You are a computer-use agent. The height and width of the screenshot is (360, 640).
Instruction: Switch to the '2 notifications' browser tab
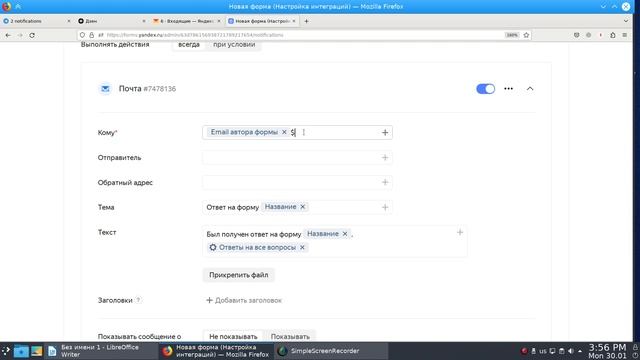(x=36, y=21)
